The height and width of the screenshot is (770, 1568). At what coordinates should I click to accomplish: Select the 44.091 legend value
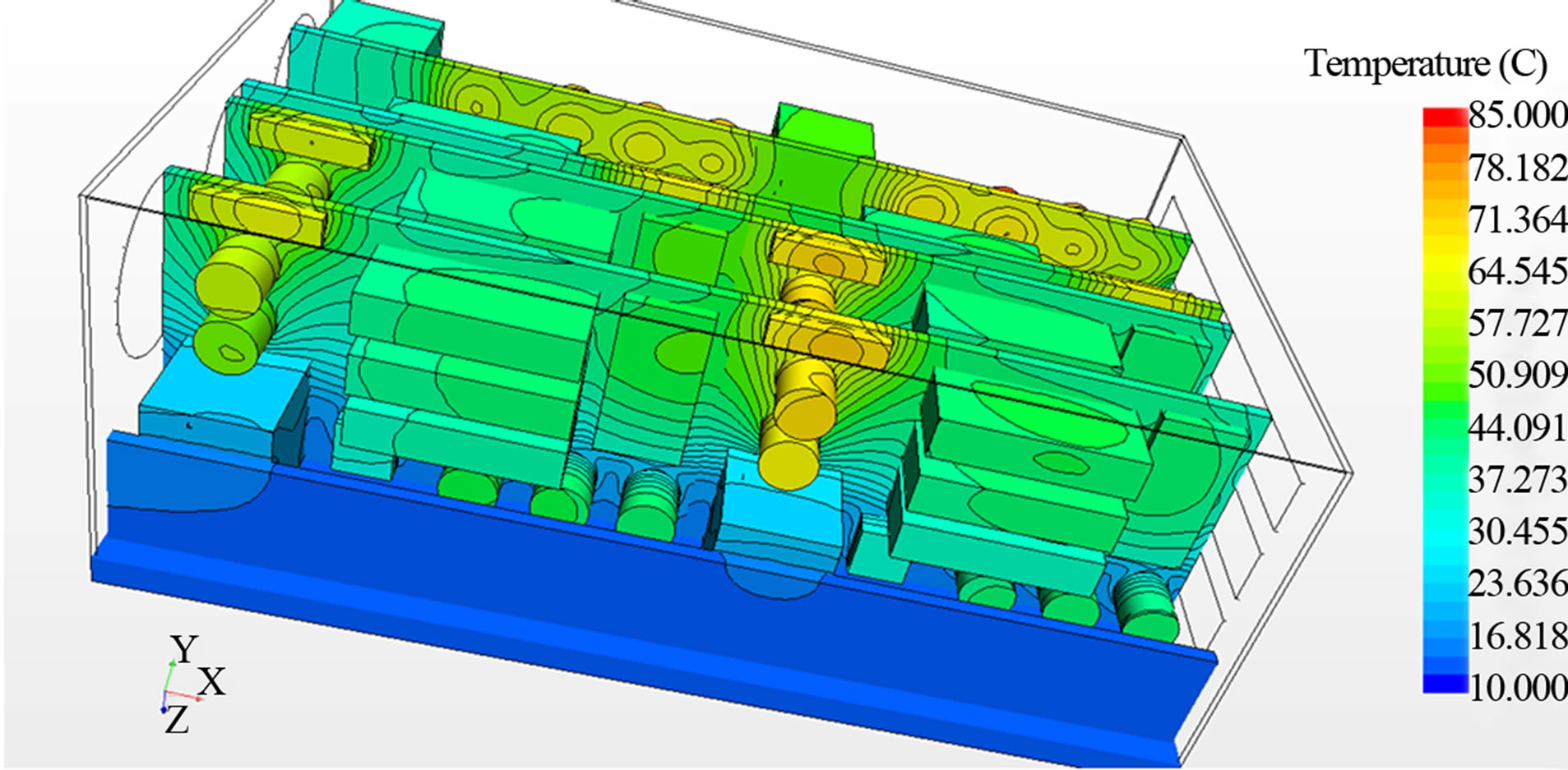click(1520, 427)
